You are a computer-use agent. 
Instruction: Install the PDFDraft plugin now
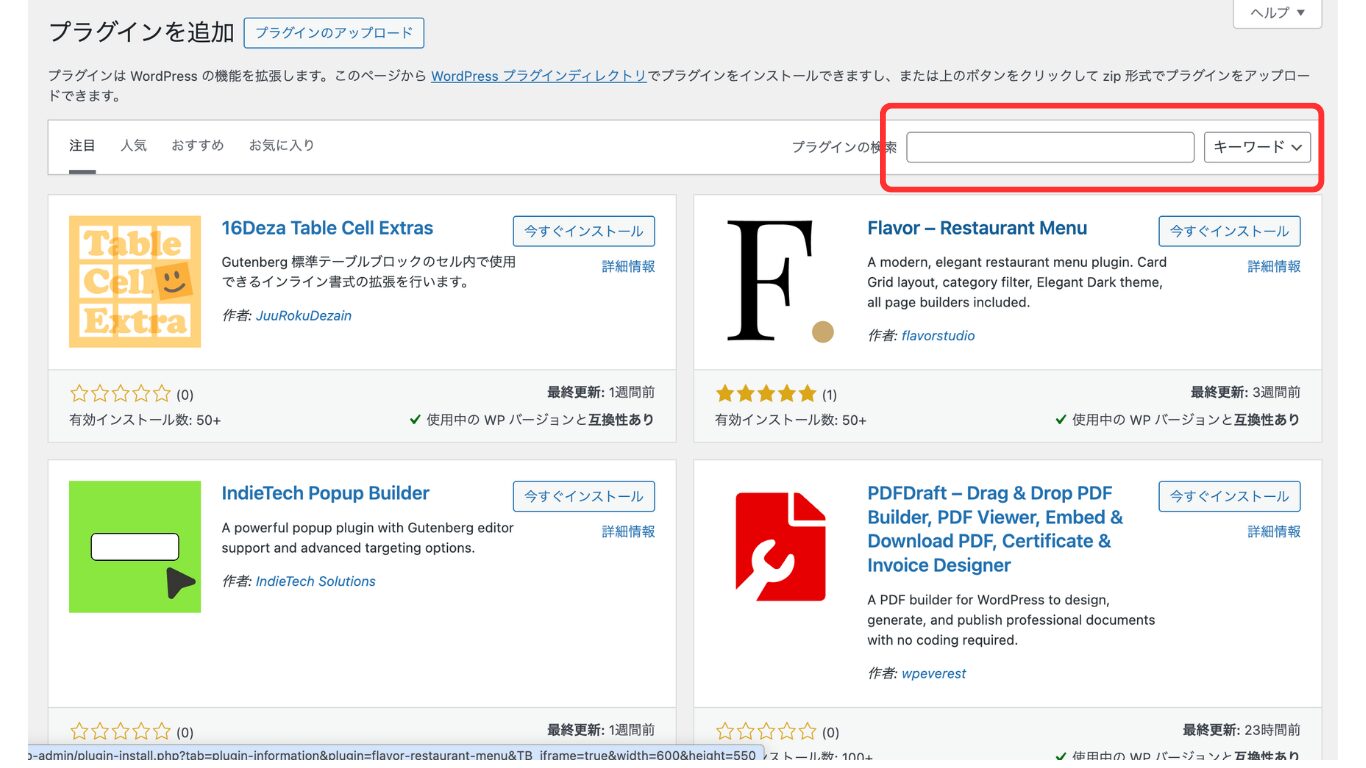(1230, 496)
